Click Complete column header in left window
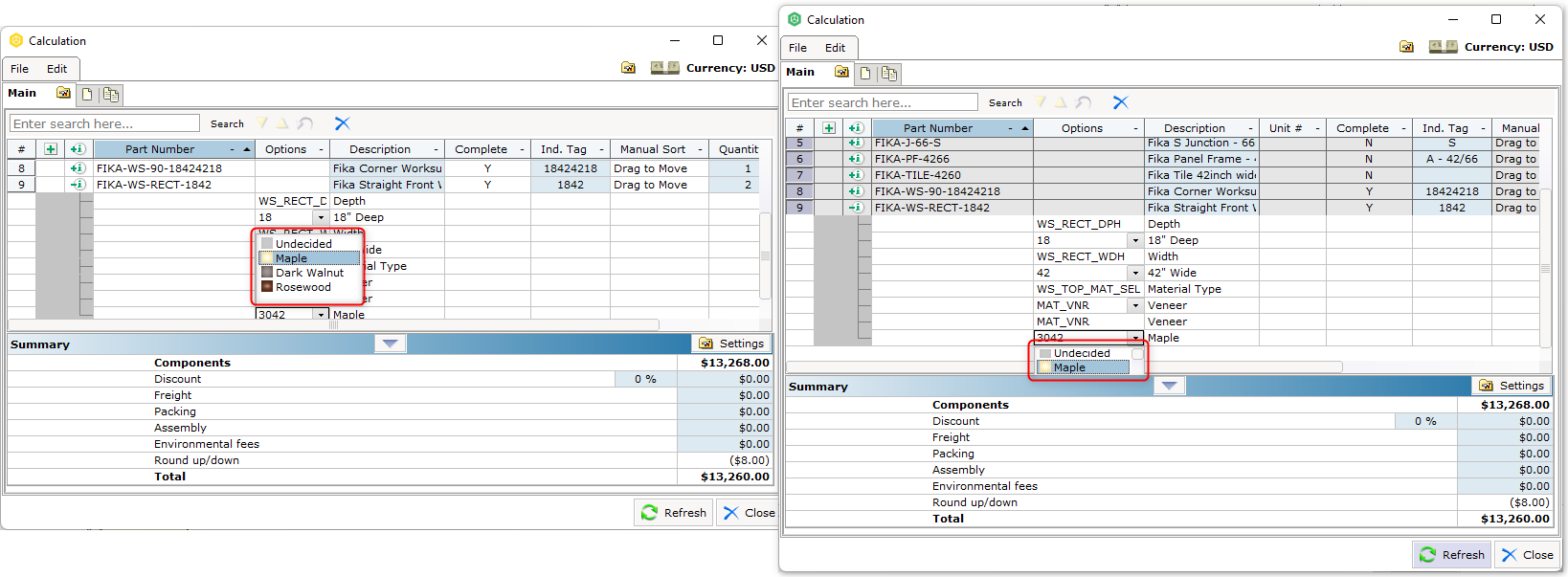 coord(488,149)
